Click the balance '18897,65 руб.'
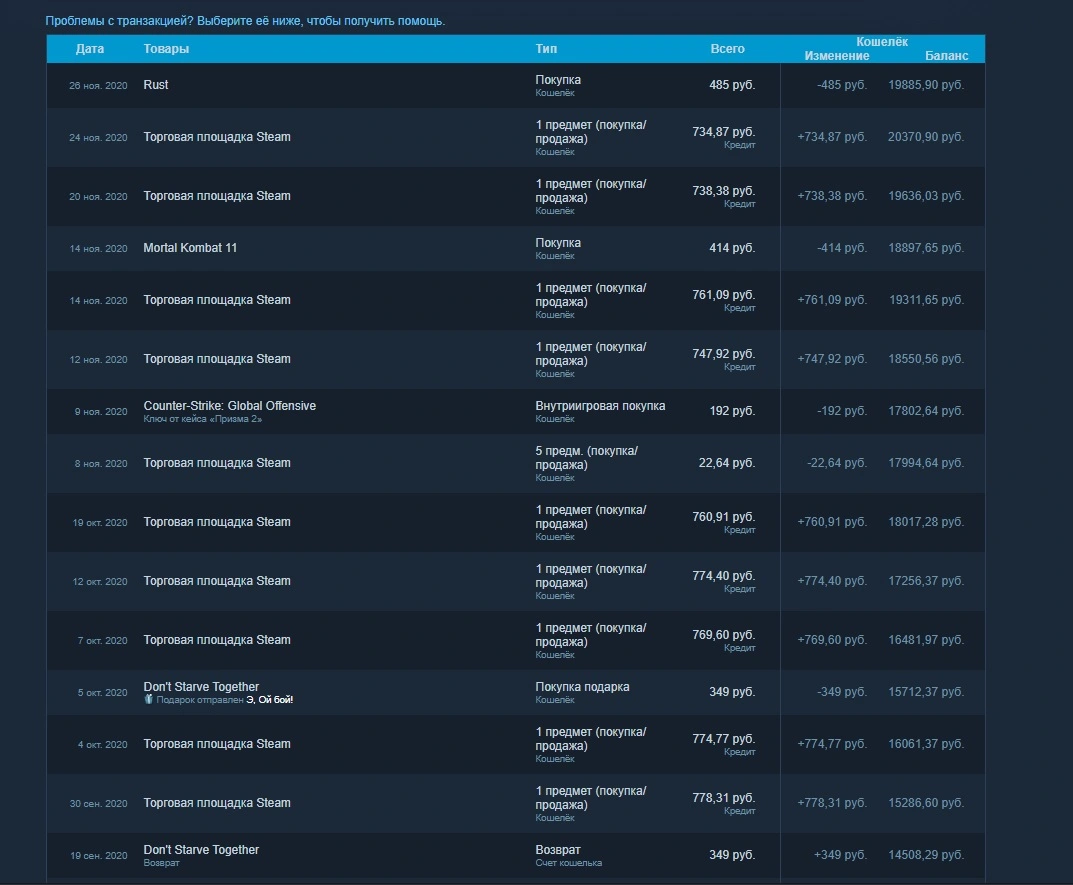Viewport: 1073px width, 885px height. pos(926,248)
